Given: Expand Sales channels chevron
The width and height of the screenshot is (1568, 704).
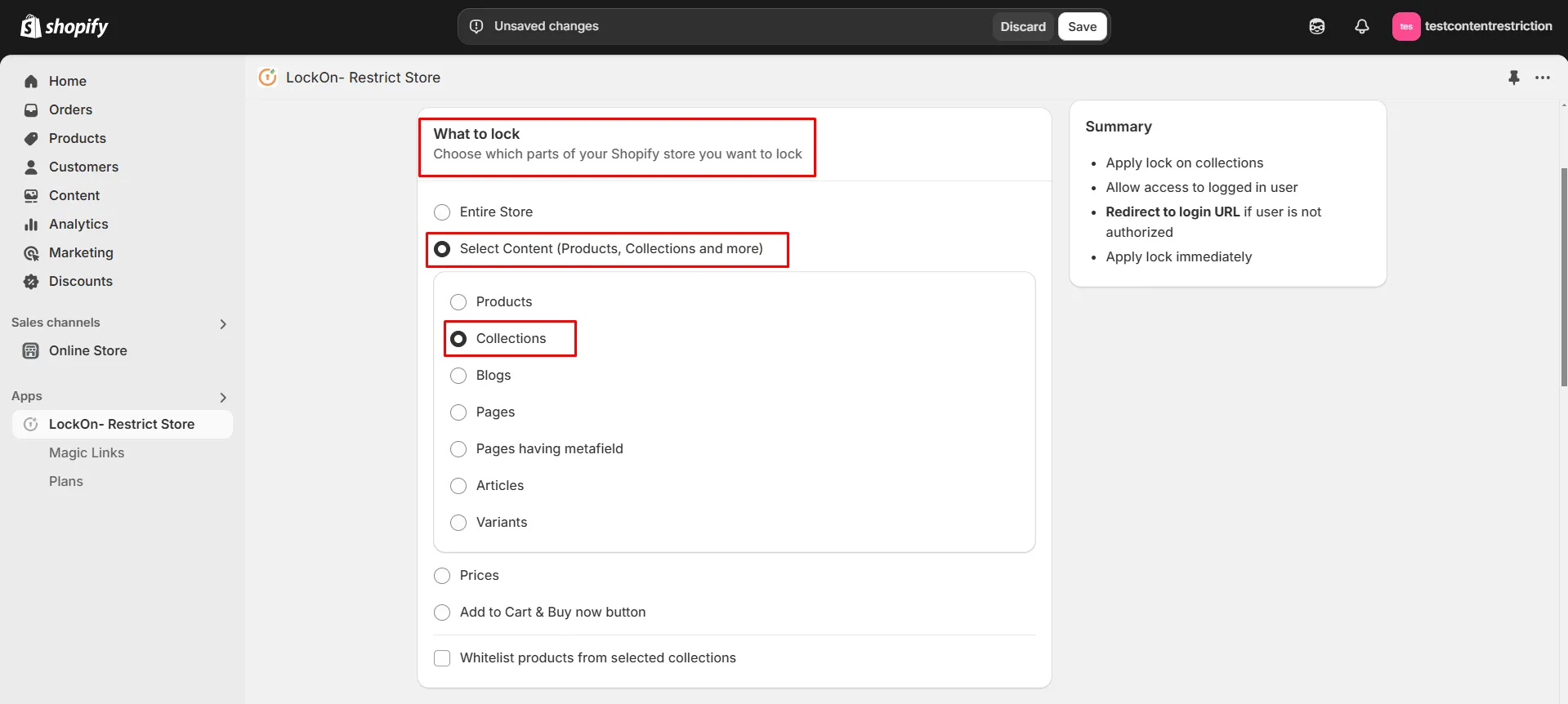Looking at the screenshot, I should 223,324.
